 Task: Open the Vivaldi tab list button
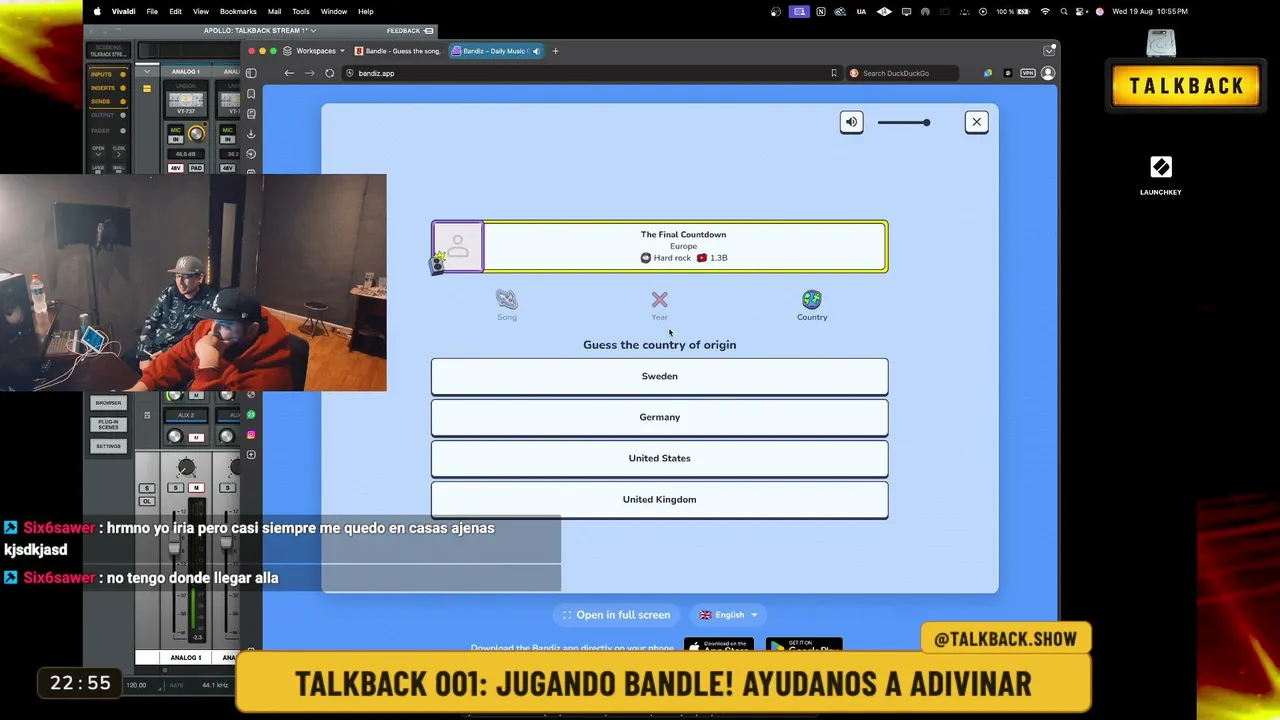[x=1048, y=51]
